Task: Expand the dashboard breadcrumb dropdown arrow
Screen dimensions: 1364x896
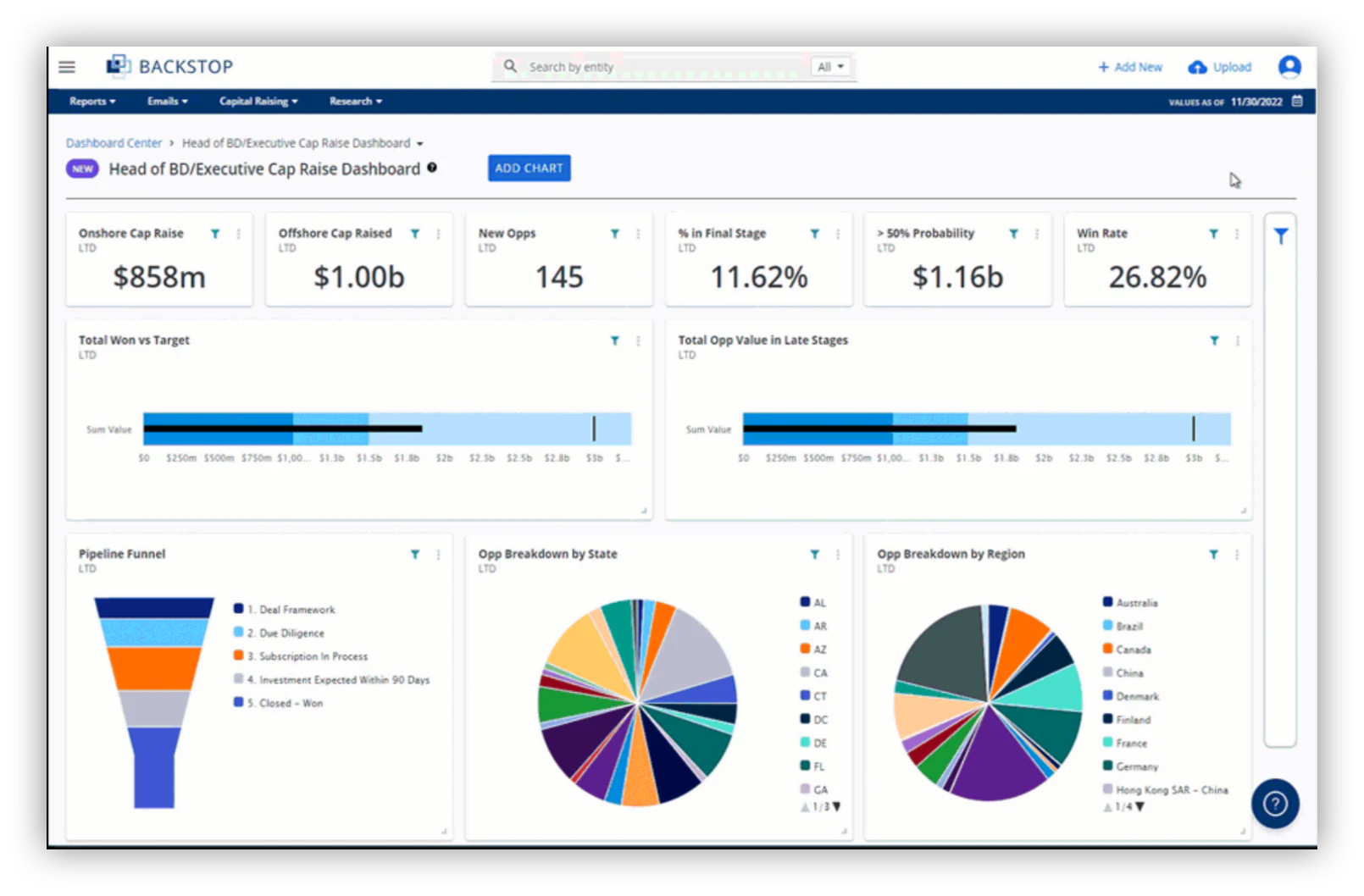Action: [x=419, y=144]
